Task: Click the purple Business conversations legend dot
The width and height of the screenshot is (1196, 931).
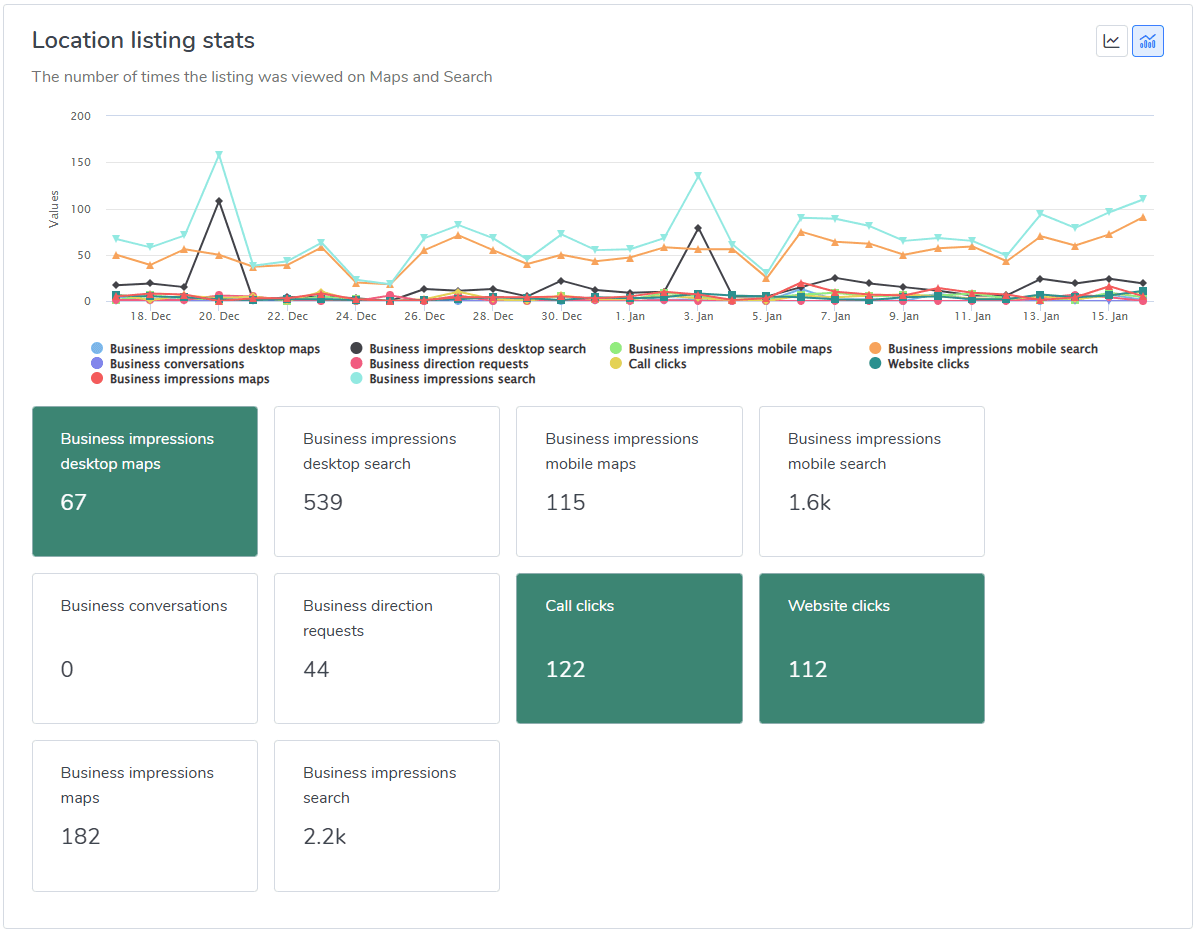Action: point(97,364)
